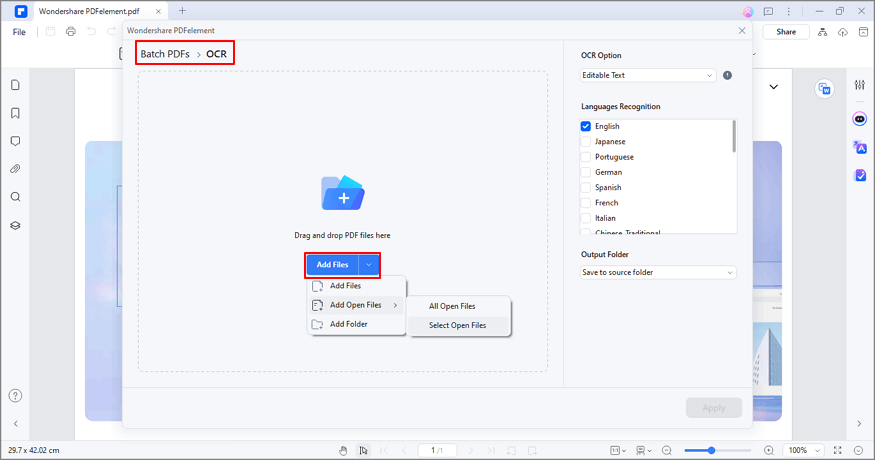This screenshot has width=875, height=460.
Task: Check the French language checkbox
Action: click(585, 203)
